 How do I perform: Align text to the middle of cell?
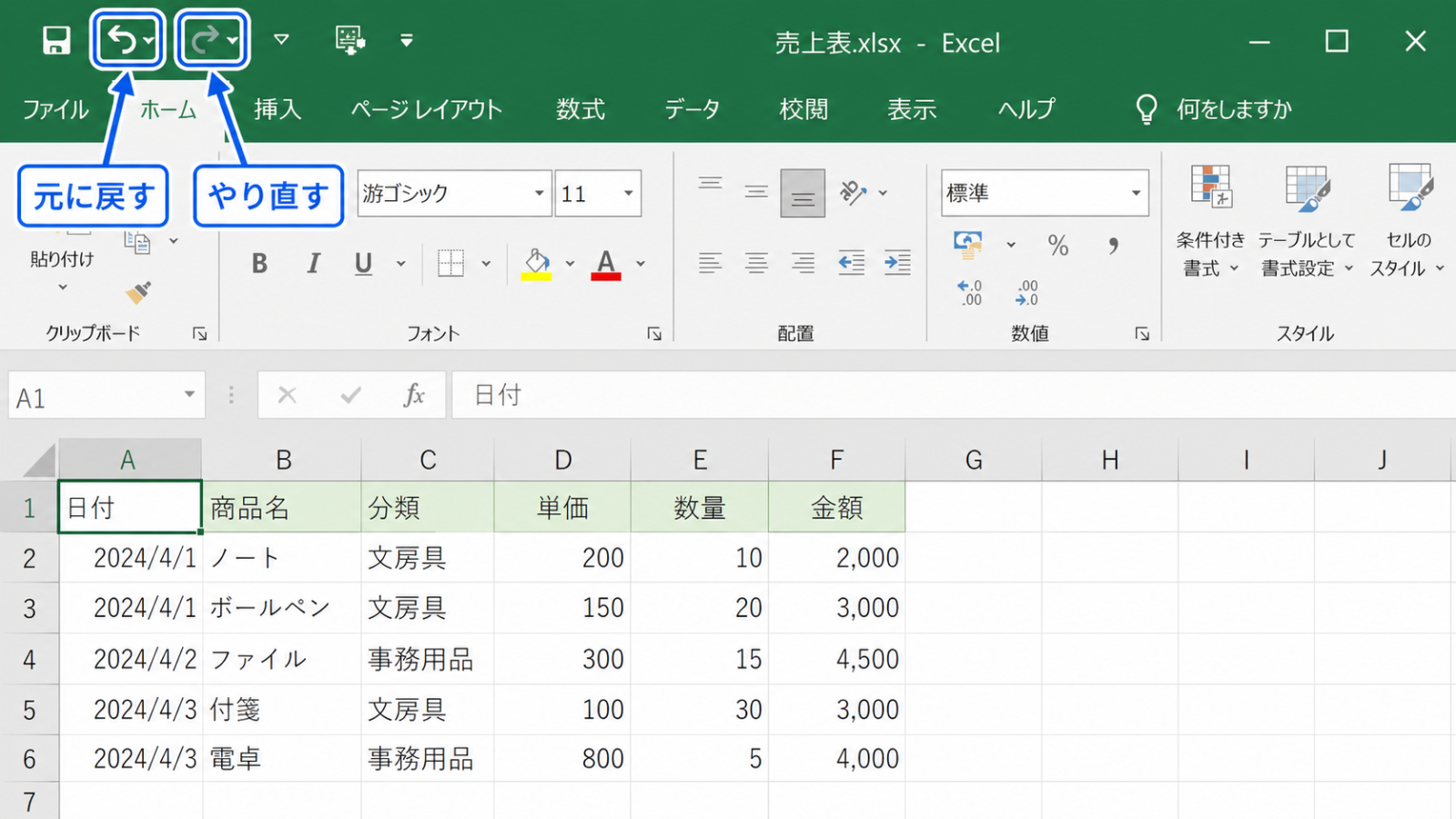(756, 192)
